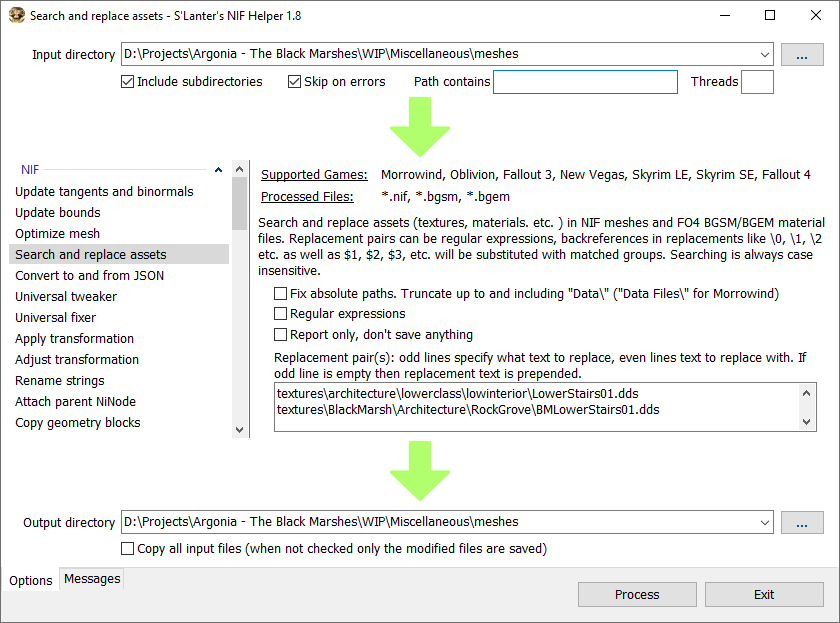The image size is (840, 623).
Task: Enable Copy all input files option
Action: tap(127, 549)
